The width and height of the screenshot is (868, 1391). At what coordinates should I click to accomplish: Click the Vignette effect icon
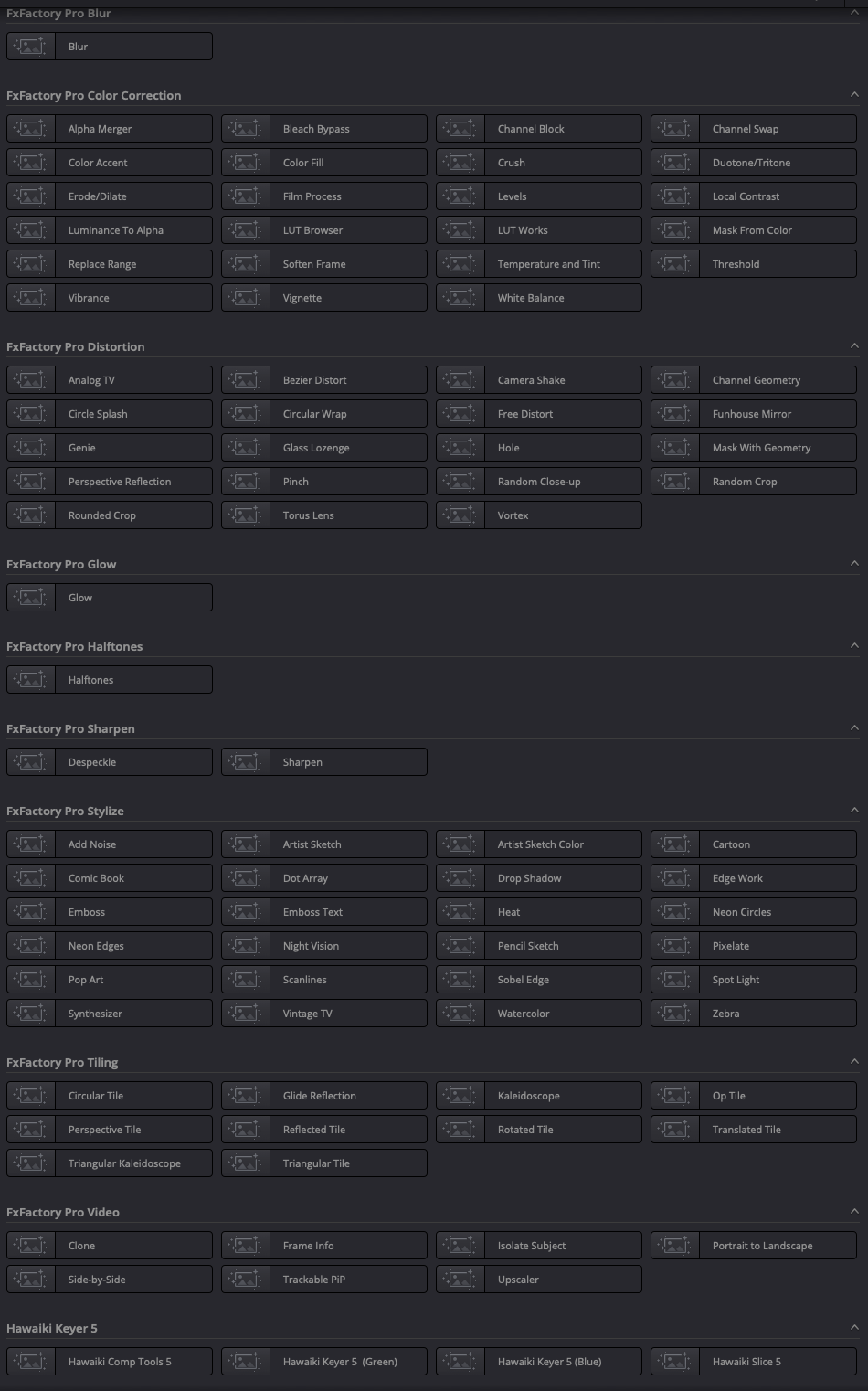coord(246,298)
